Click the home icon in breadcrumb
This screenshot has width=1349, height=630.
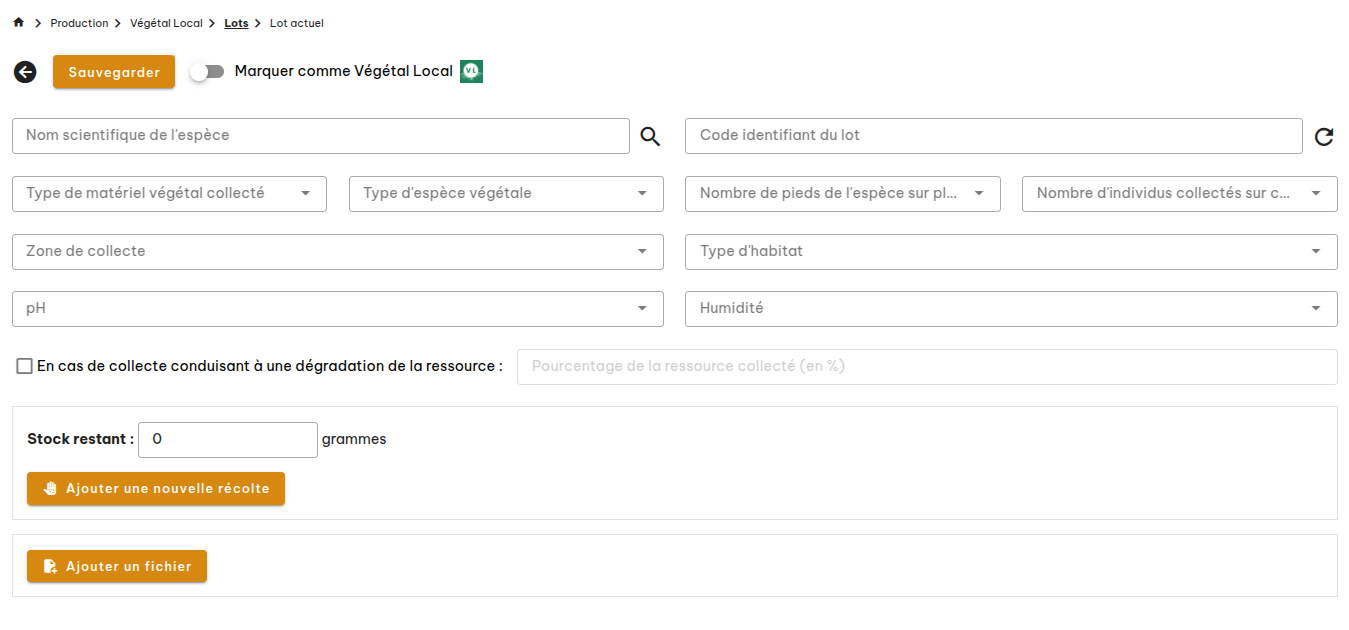click(x=18, y=23)
